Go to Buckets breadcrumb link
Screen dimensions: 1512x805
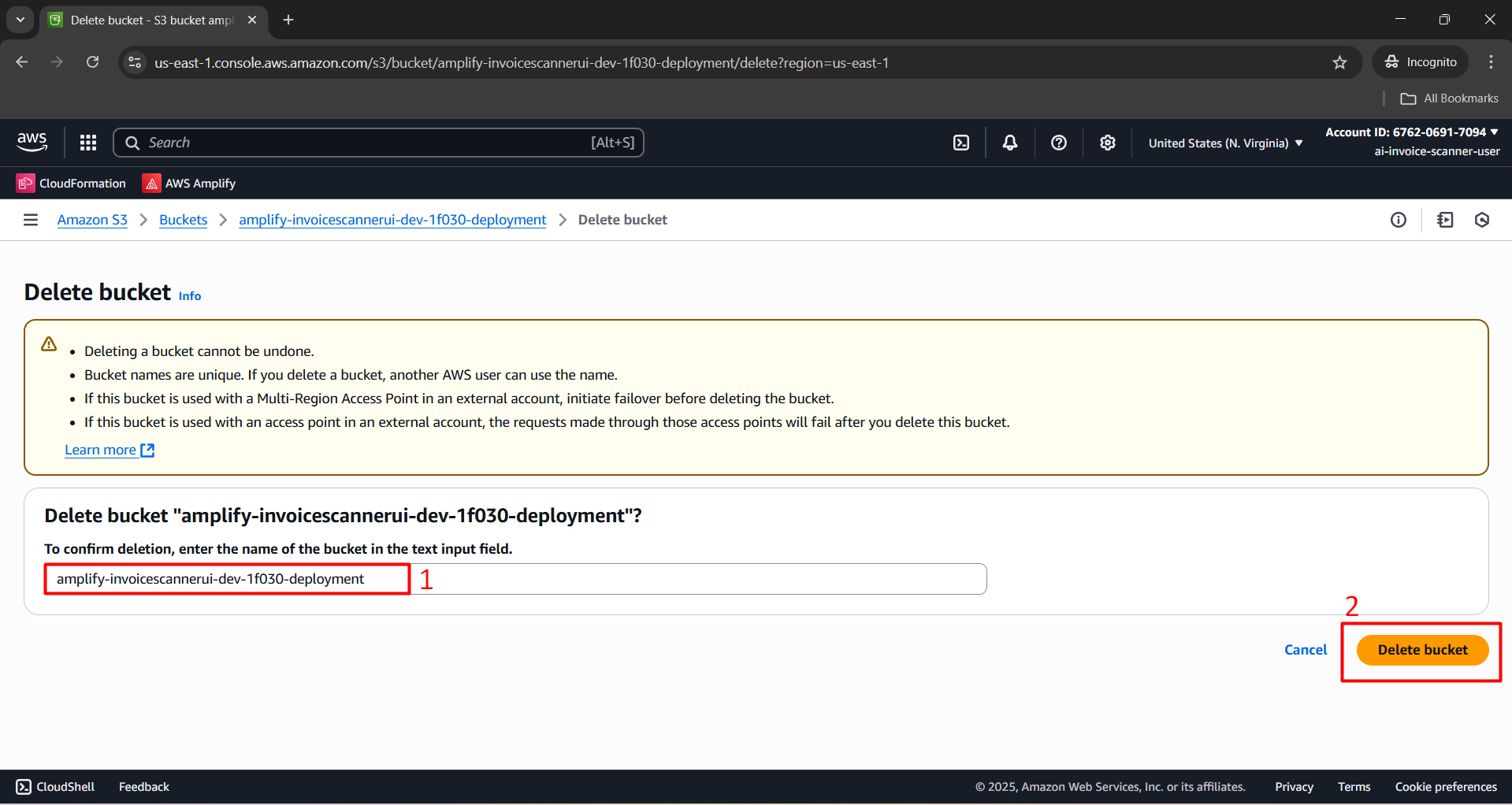click(x=183, y=220)
